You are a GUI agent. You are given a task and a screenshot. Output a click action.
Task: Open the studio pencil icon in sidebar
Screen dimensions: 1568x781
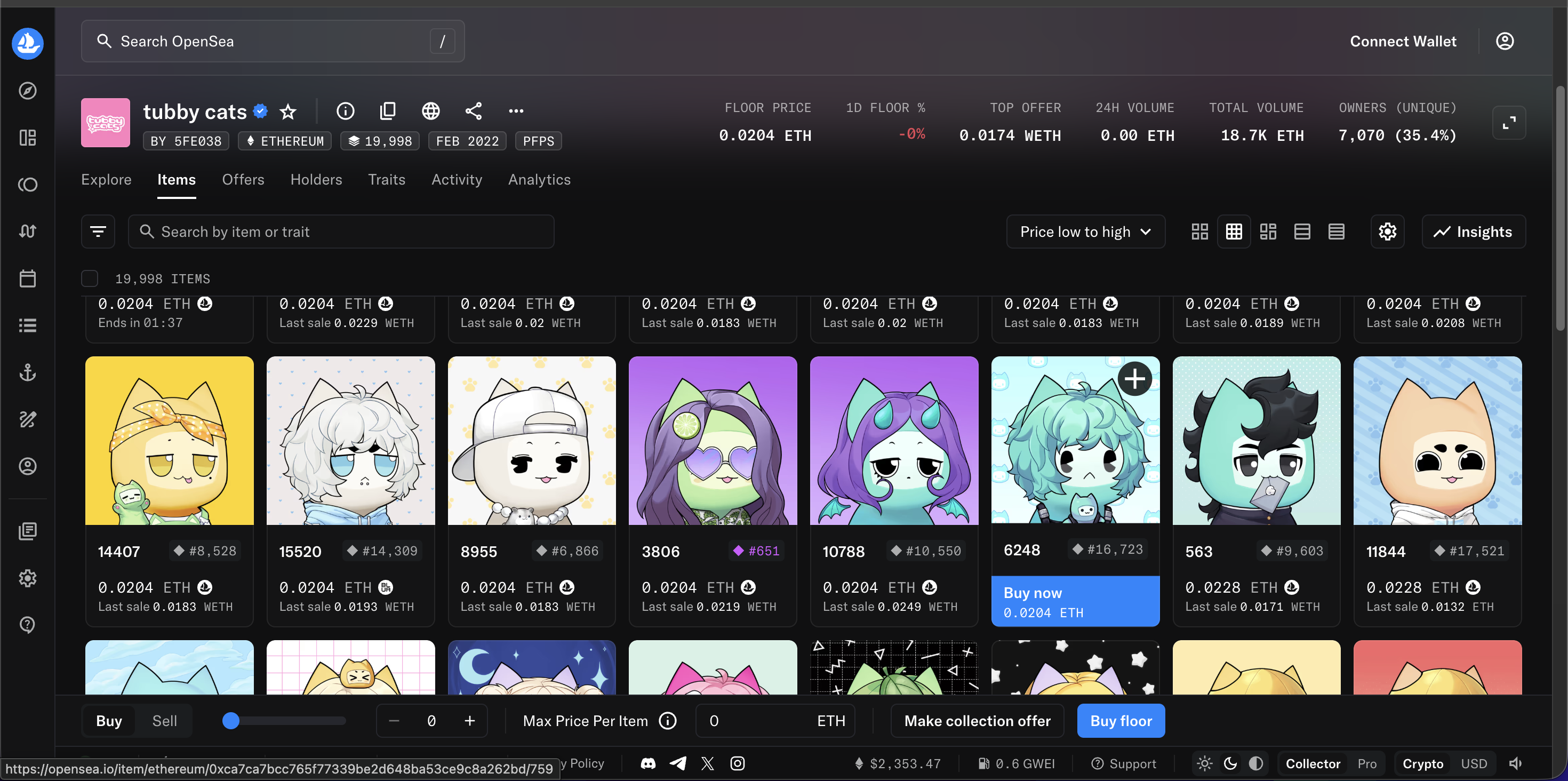27,419
